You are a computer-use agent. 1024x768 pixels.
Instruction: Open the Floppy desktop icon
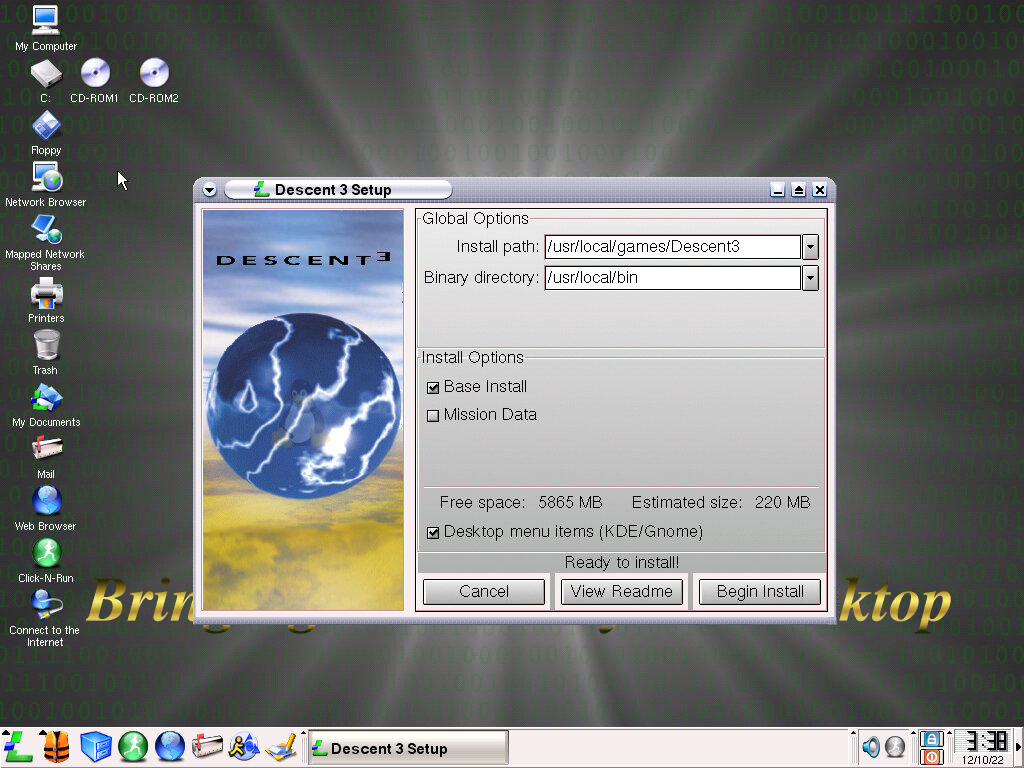(x=46, y=126)
